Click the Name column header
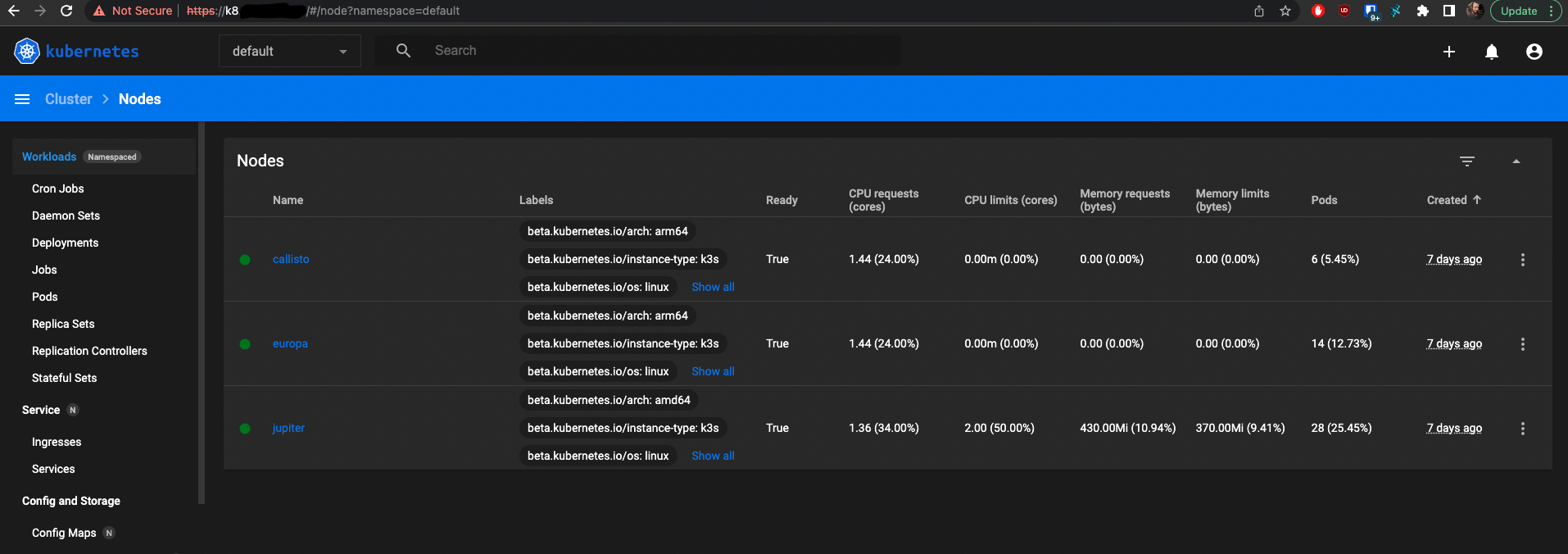 pyautogui.click(x=288, y=200)
